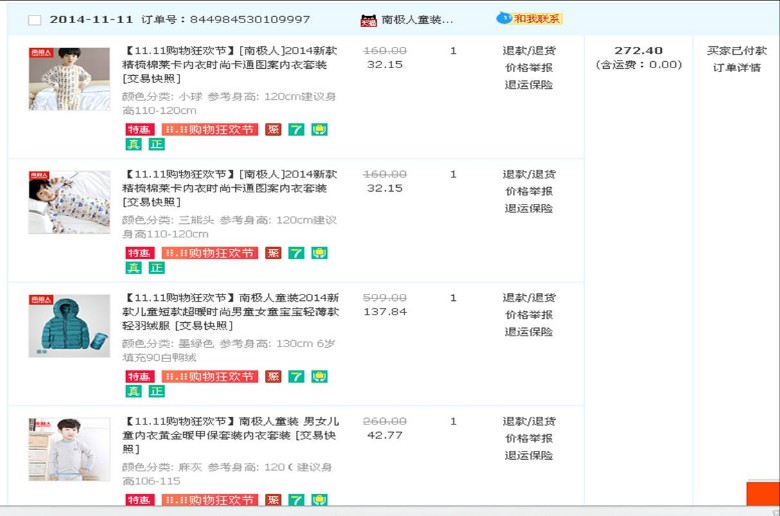The width and height of the screenshot is (780, 516).
Task: Click the red 聚 badge on 麻灰 item
Action: tap(273, 500)
